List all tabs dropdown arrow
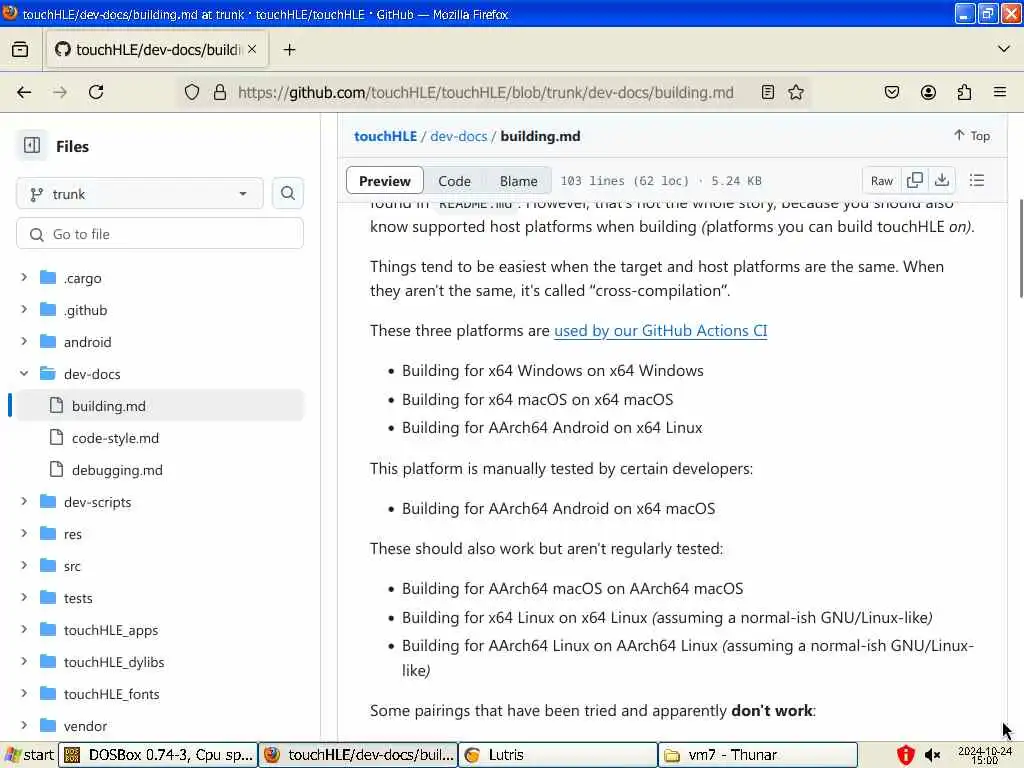 point(1004,49)
